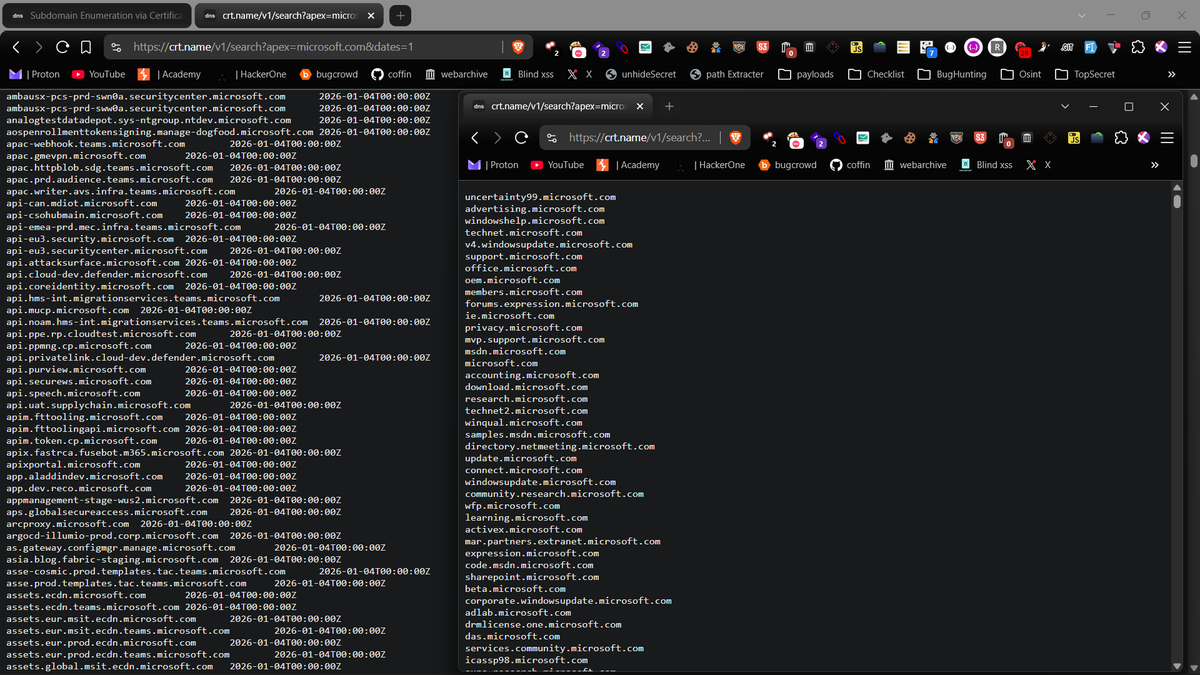Open the GIT extension in the back window's toolbar
1200x675 pixels.
pos(1068,47)
